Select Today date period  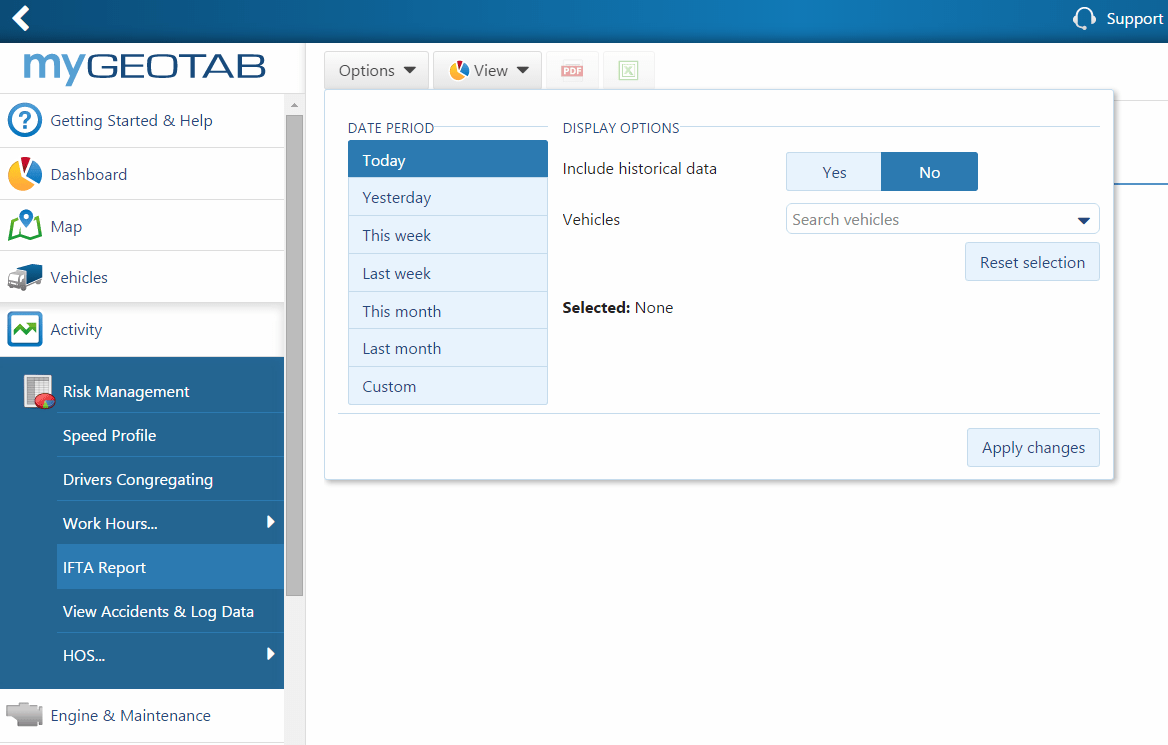[448, 159]
